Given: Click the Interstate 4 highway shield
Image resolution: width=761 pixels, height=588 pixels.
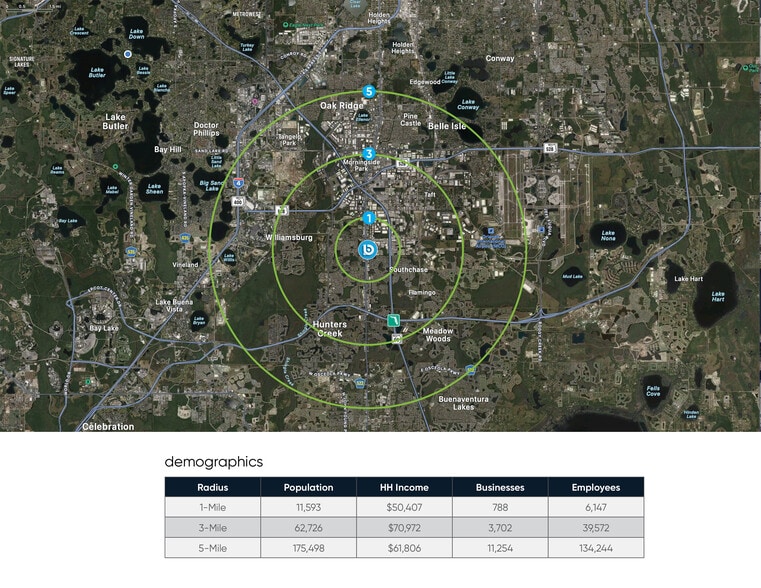Looking at the screenshot, I should [238, 184].
